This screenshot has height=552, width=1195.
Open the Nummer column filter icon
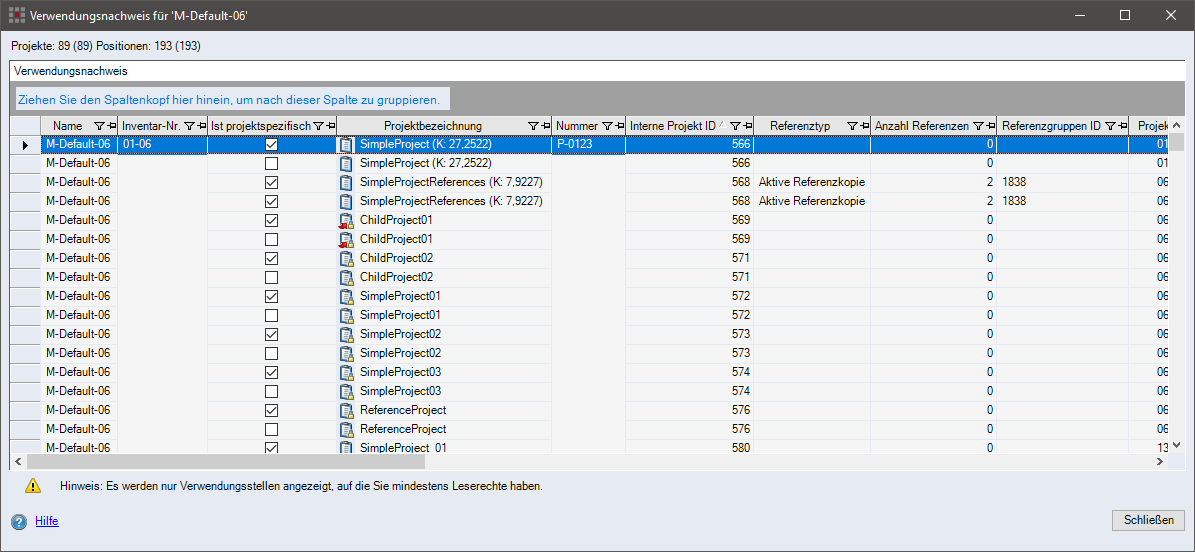[x=607, y=125]
